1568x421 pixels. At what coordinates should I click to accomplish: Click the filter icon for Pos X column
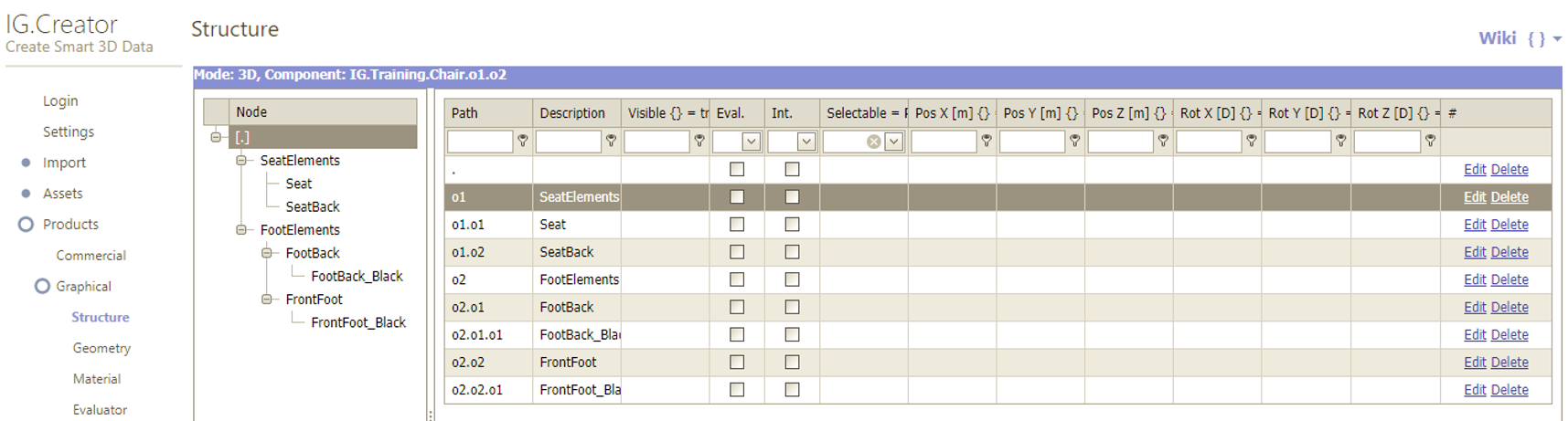coord(987,142)
